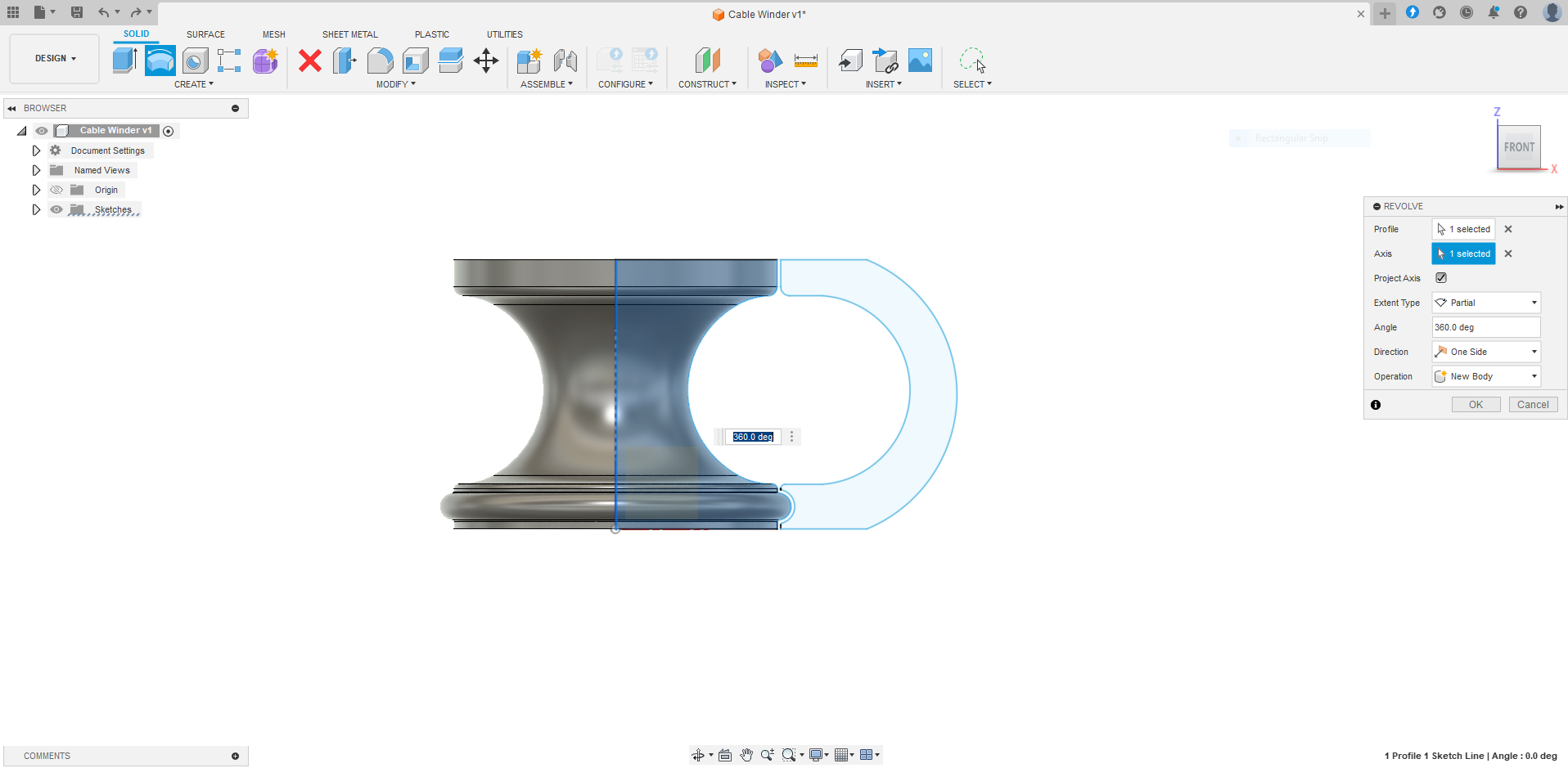1568x768 pixels.
Task: Switch to the UTILITIES tab
Action: click(x=505, y=34)
